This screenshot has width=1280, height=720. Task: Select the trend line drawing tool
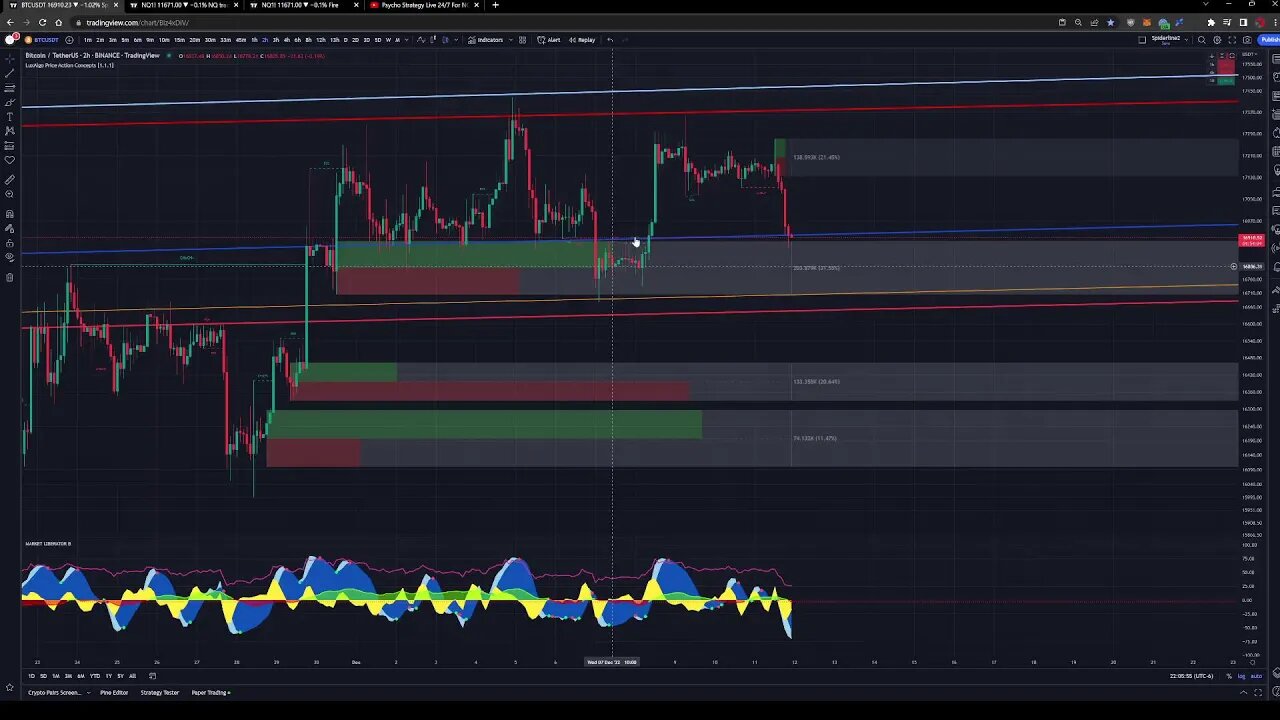point(10,73)
